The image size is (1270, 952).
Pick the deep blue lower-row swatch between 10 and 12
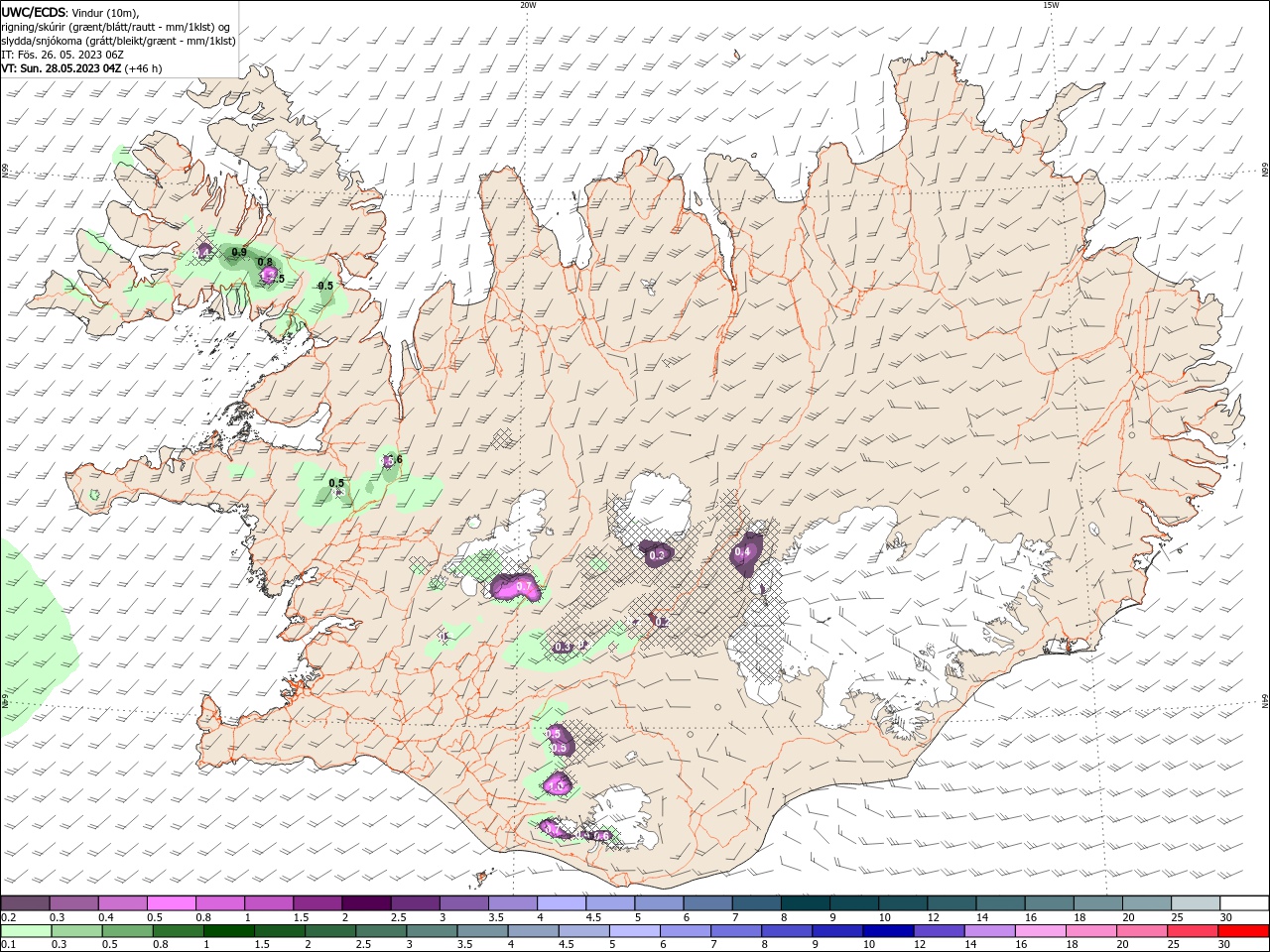click(x=888, y=931)
